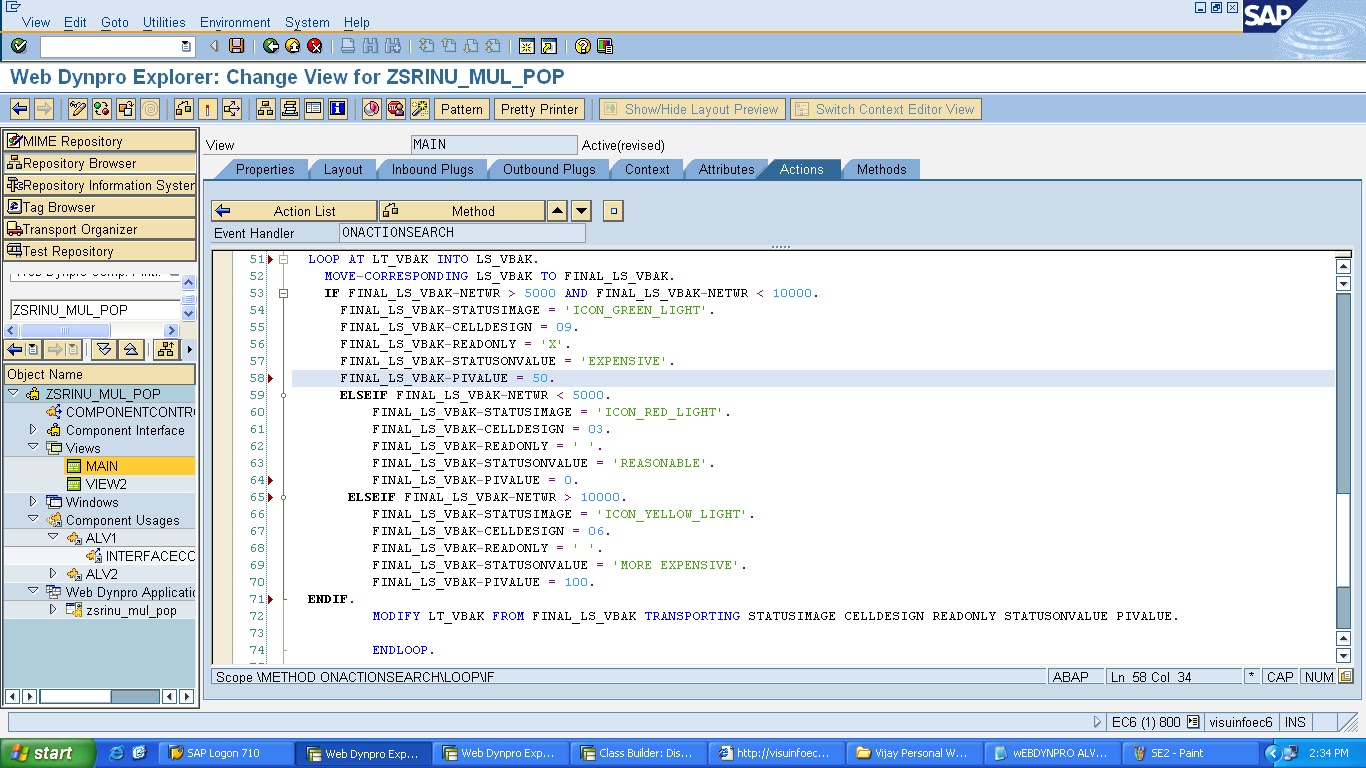Collapse the ZSRINU_MUL_POP root node
The width and height of the screenshot is (1366, 768).
(x=13, y=394)
